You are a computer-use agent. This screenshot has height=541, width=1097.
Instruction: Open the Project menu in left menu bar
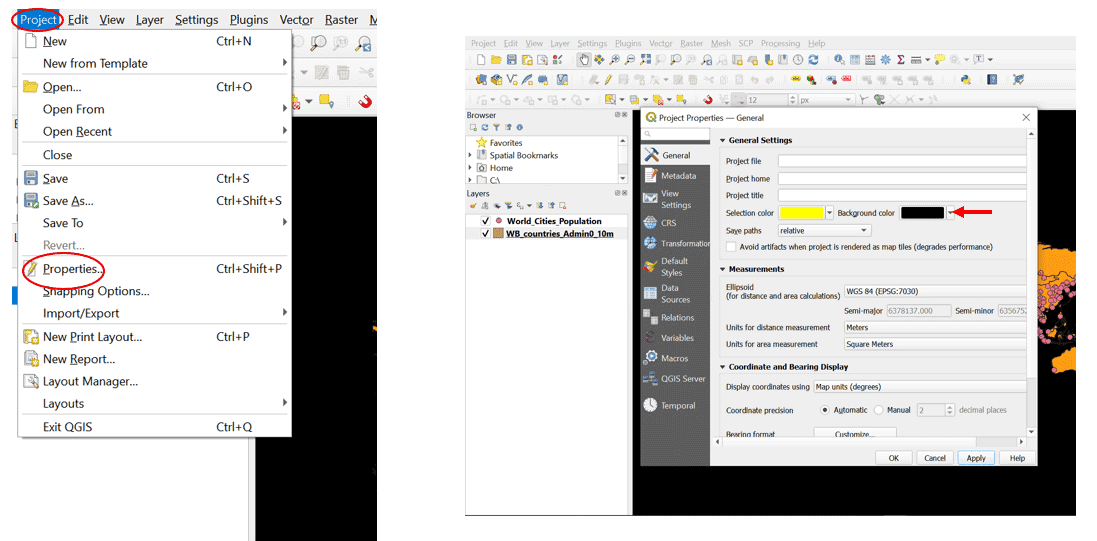[x=38, y=20]
